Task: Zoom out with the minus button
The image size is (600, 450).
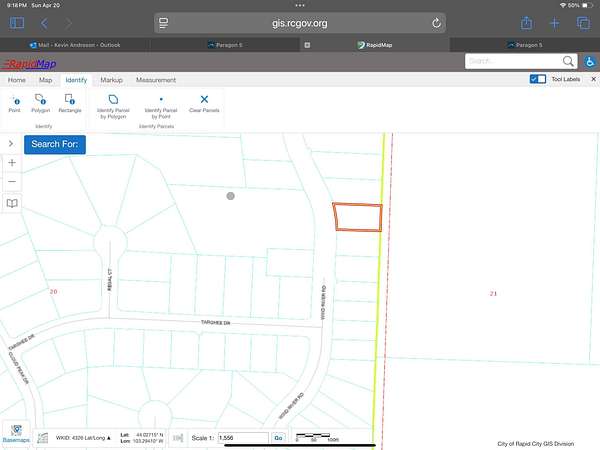Action: pos(12,182)
